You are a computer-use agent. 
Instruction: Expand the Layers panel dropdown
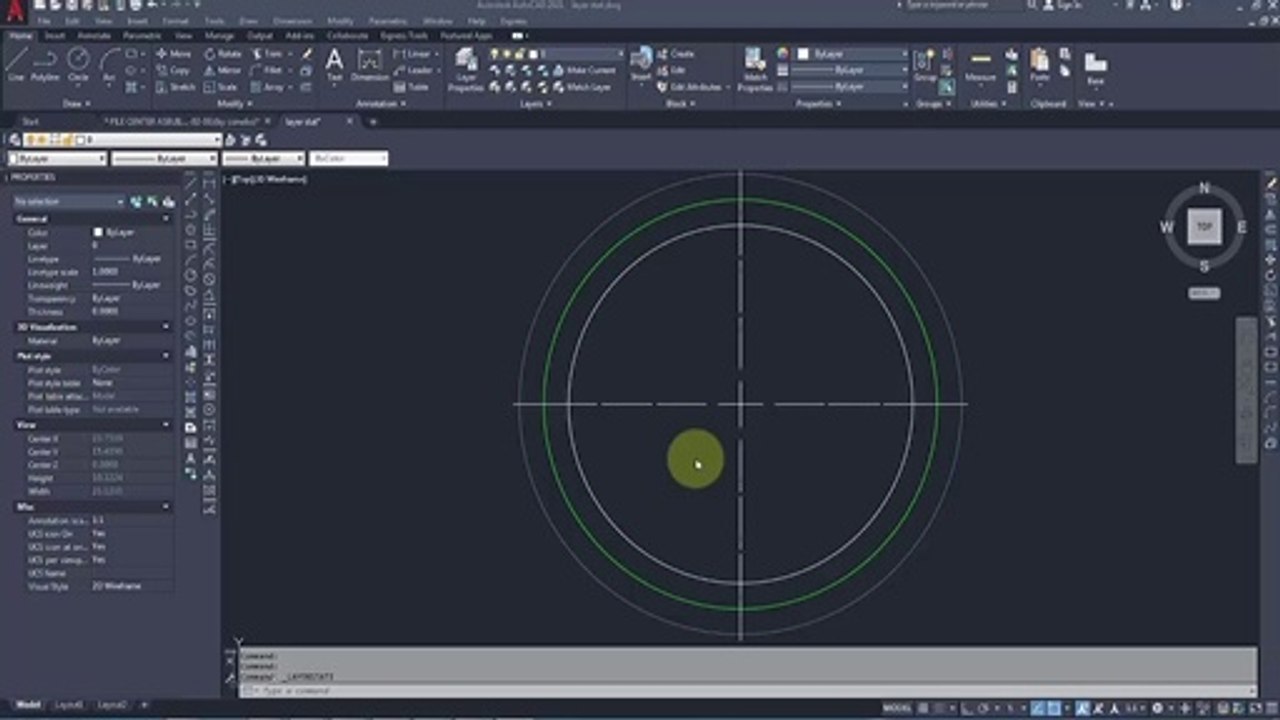click(534, 103)
